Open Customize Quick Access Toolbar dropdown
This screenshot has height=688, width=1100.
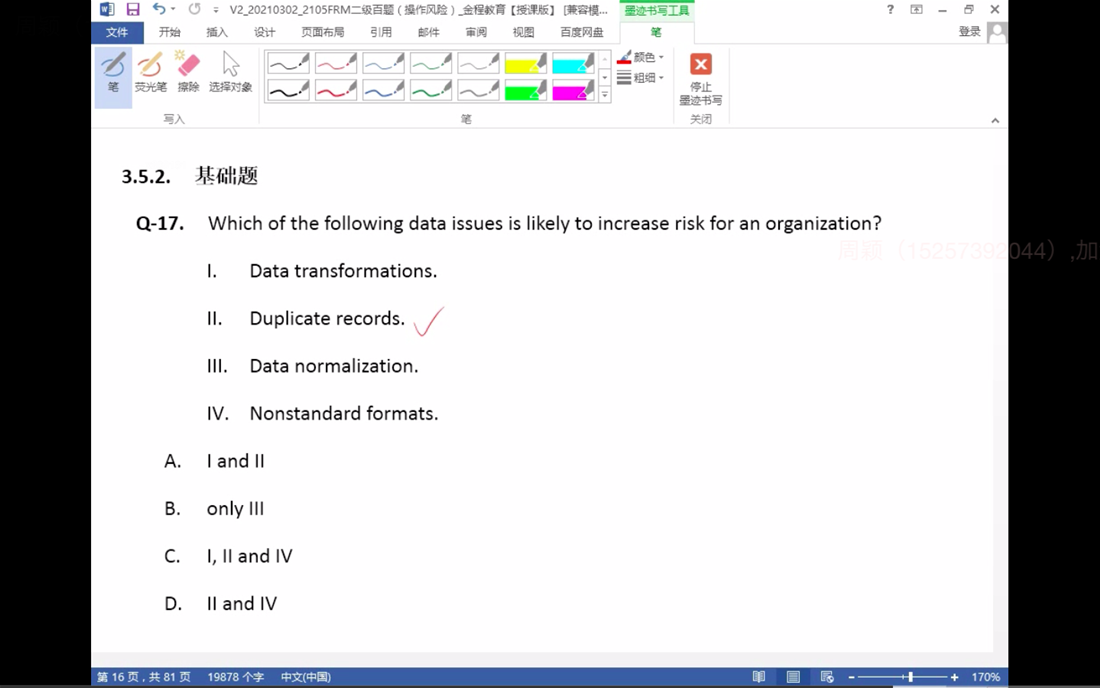(x=215, y=10)
